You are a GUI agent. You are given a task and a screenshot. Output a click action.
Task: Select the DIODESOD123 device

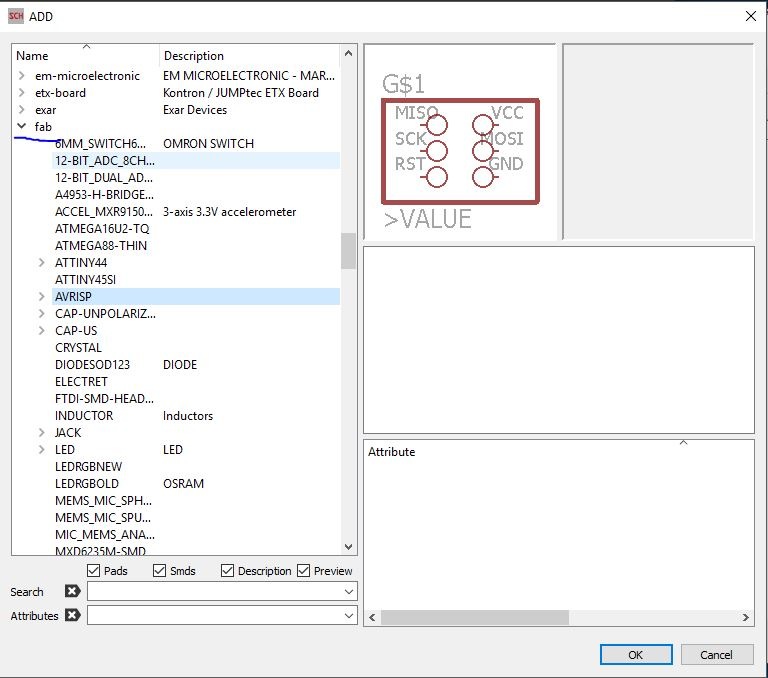pyautogui.click(x=93, y=364)
